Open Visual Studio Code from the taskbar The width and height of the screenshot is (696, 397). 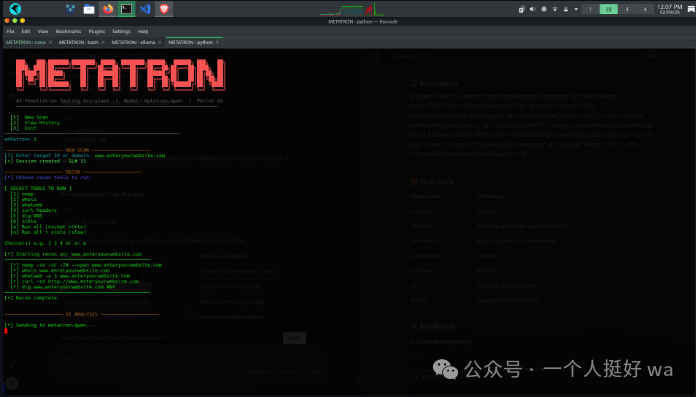pos(145,9)
